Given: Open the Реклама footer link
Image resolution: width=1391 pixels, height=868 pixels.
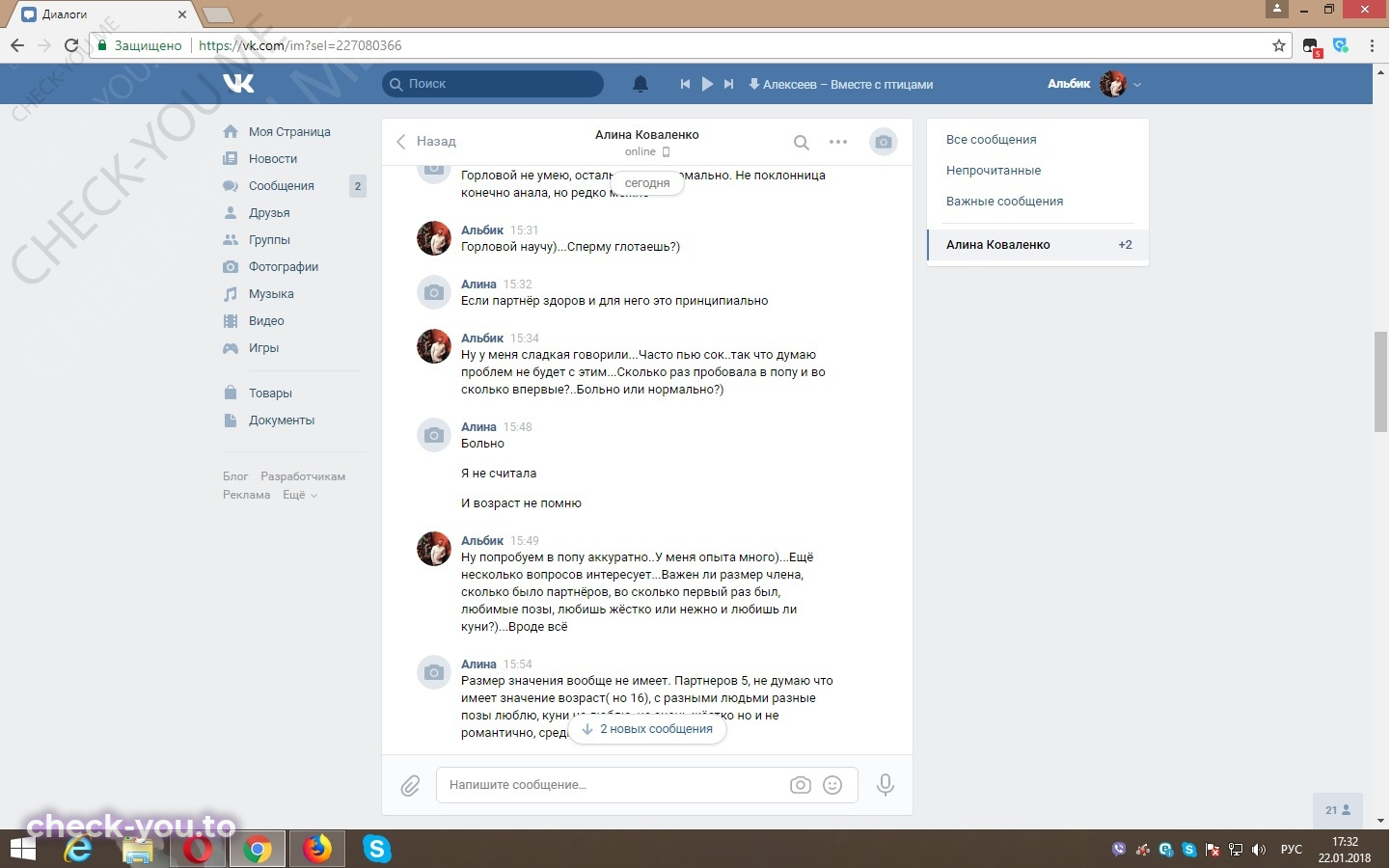Looking at the screenshot, I should (247, 495).
